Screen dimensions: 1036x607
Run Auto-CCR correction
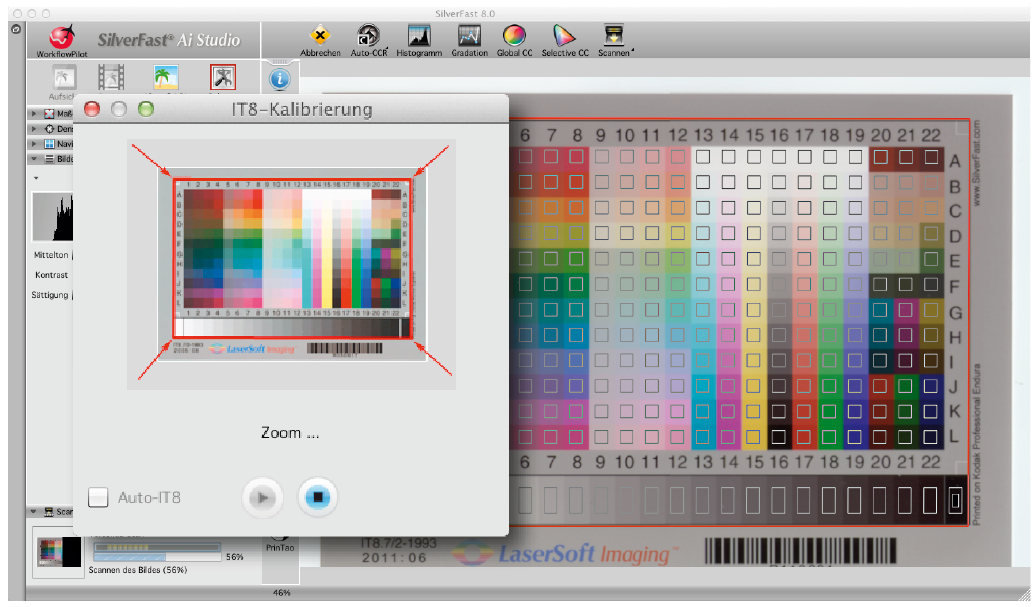(368, 36)
